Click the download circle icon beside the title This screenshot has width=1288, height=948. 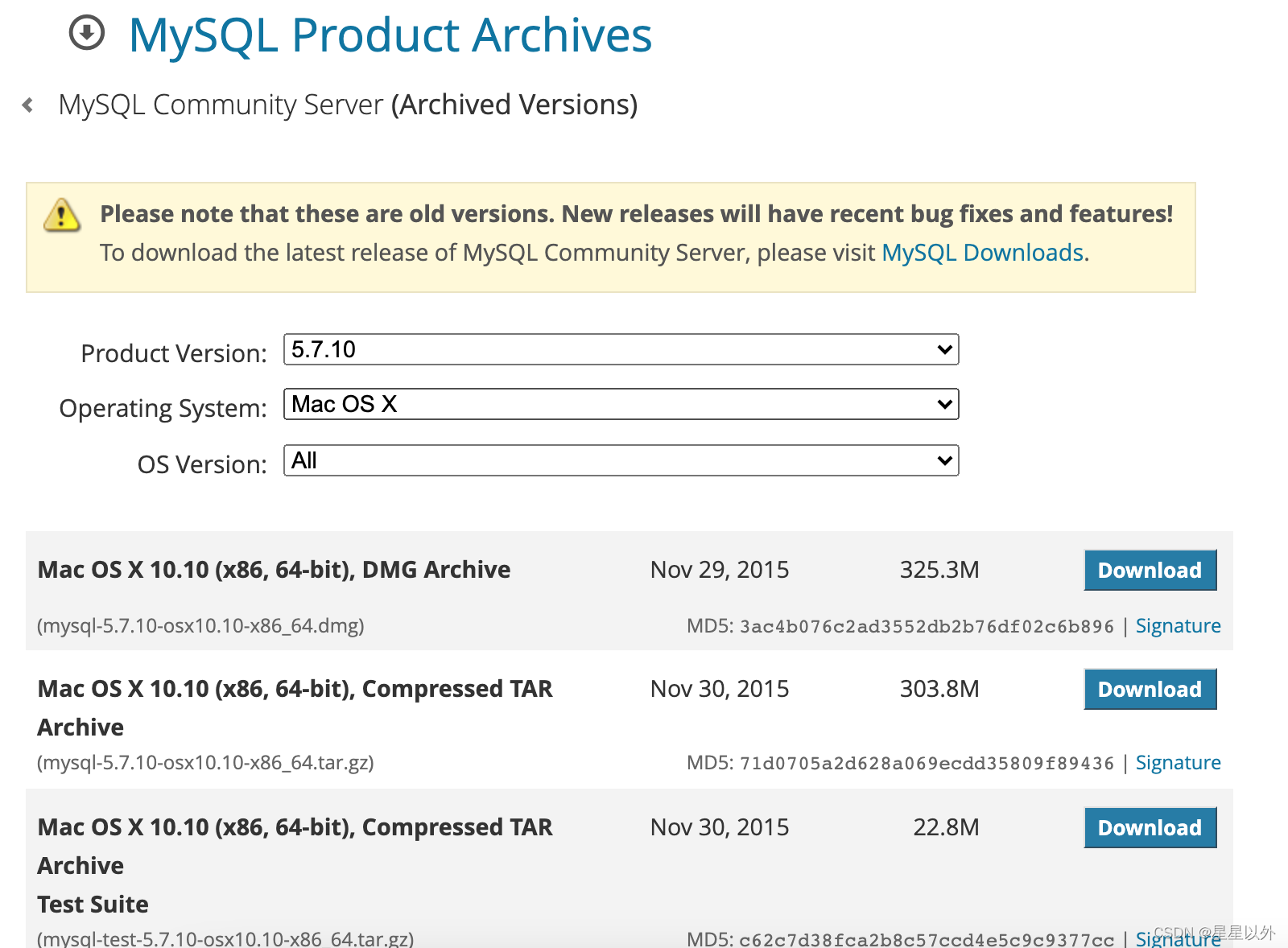87,34
